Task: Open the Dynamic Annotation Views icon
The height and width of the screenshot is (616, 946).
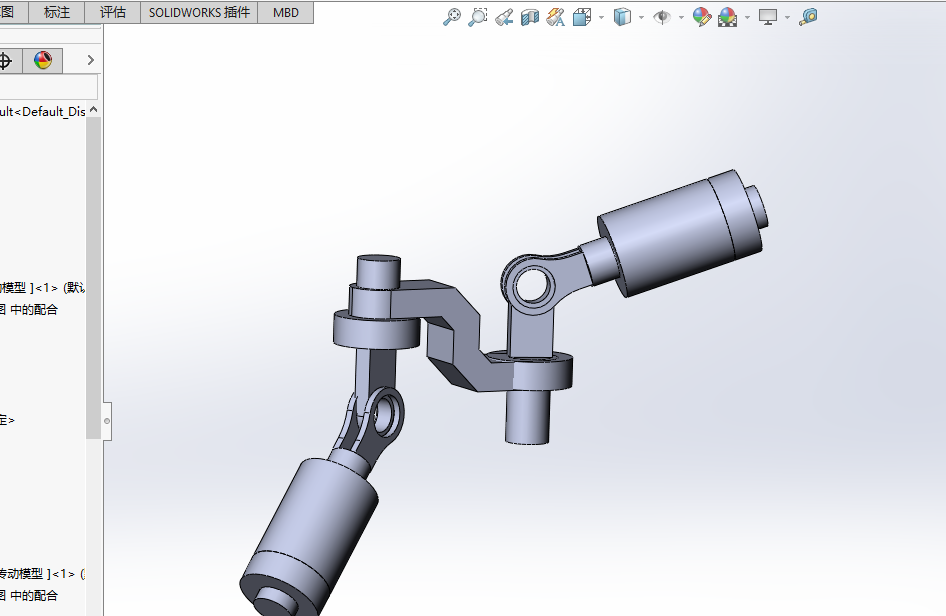Action: [x=556, y=17]
